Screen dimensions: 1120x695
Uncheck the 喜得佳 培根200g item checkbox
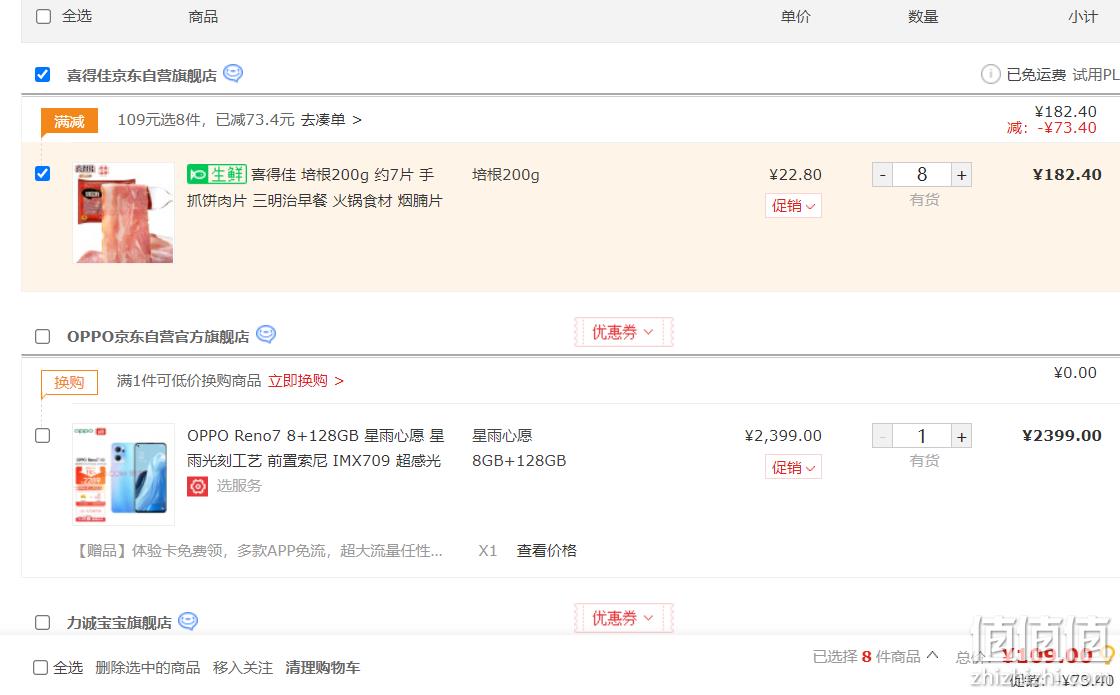point(43,174)
